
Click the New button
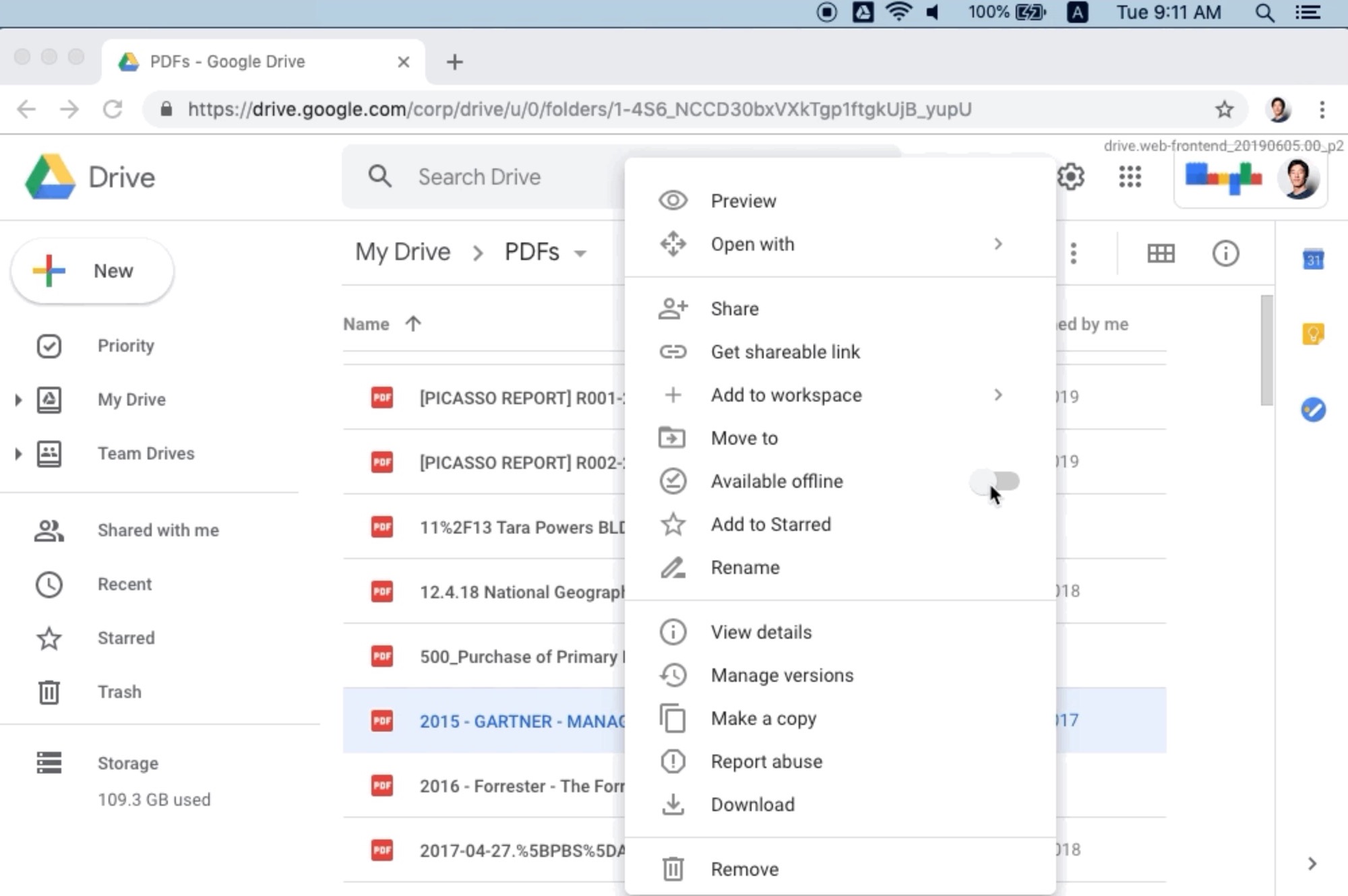[92, 271]
